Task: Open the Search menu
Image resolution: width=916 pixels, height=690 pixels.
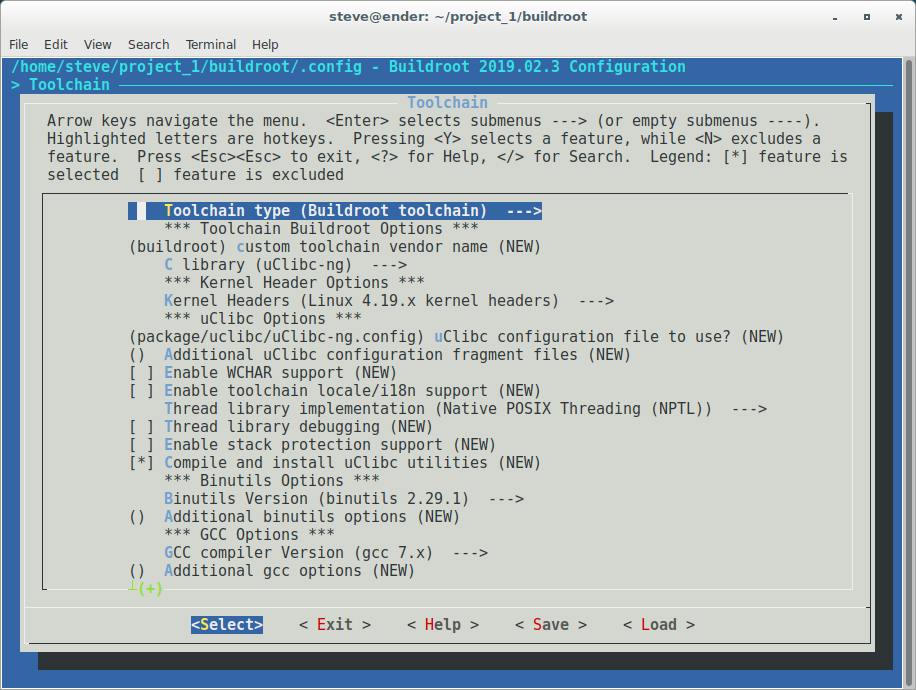Action: (148, 44)
